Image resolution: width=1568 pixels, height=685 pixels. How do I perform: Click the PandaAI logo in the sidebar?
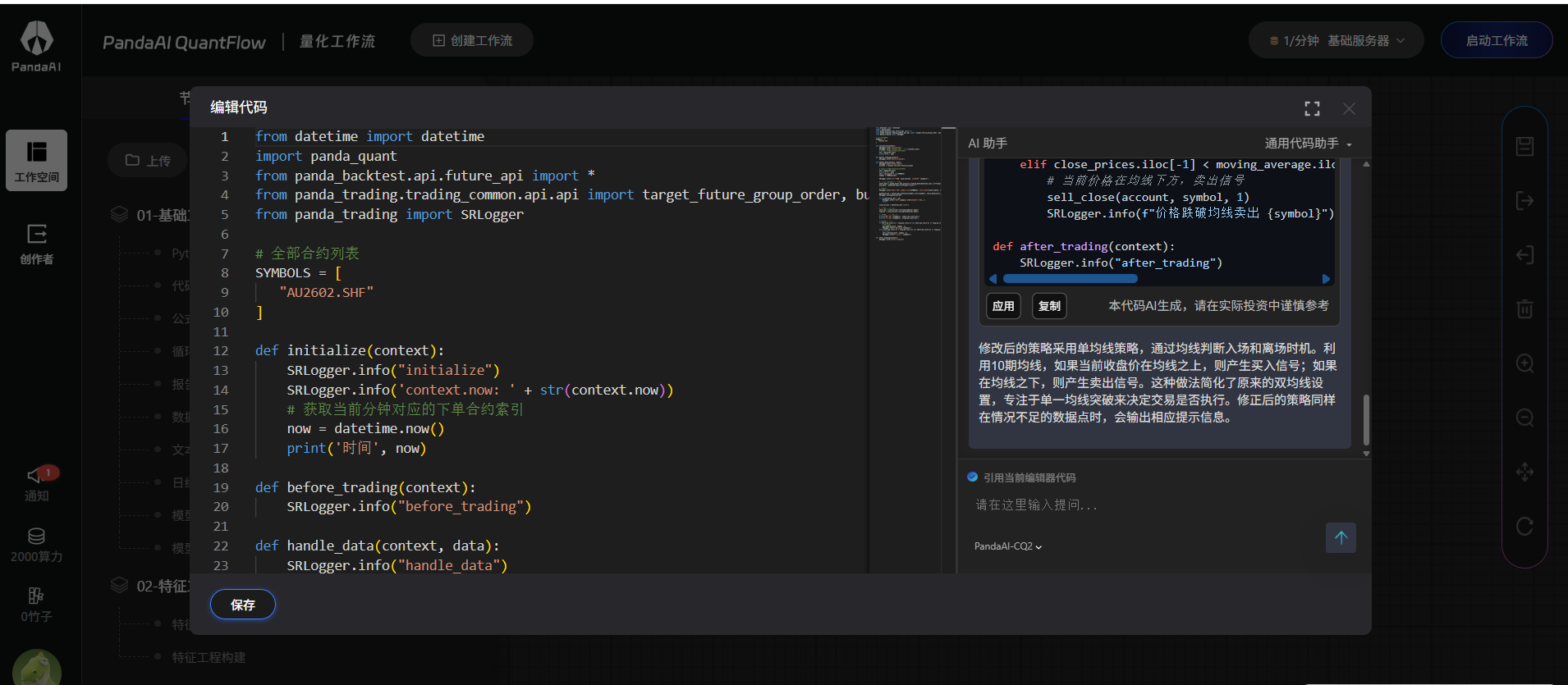point(36,46)
